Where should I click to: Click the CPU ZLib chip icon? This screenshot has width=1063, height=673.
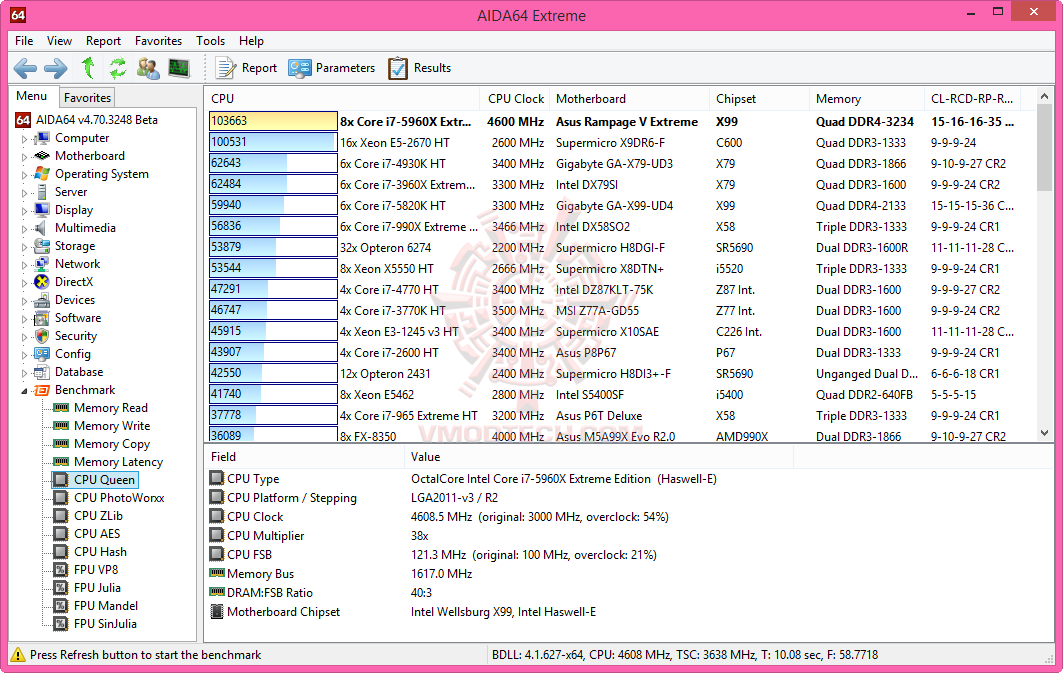61,516
